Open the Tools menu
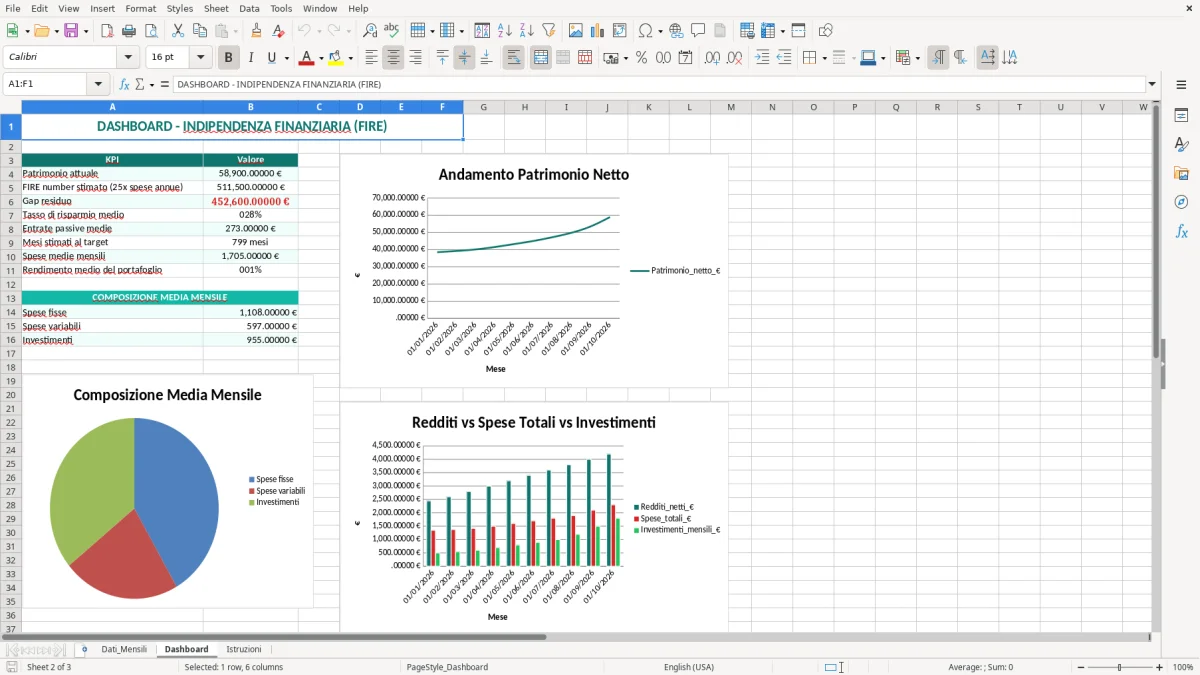Viewport: 1200px width, 675px height. point(281,8)
